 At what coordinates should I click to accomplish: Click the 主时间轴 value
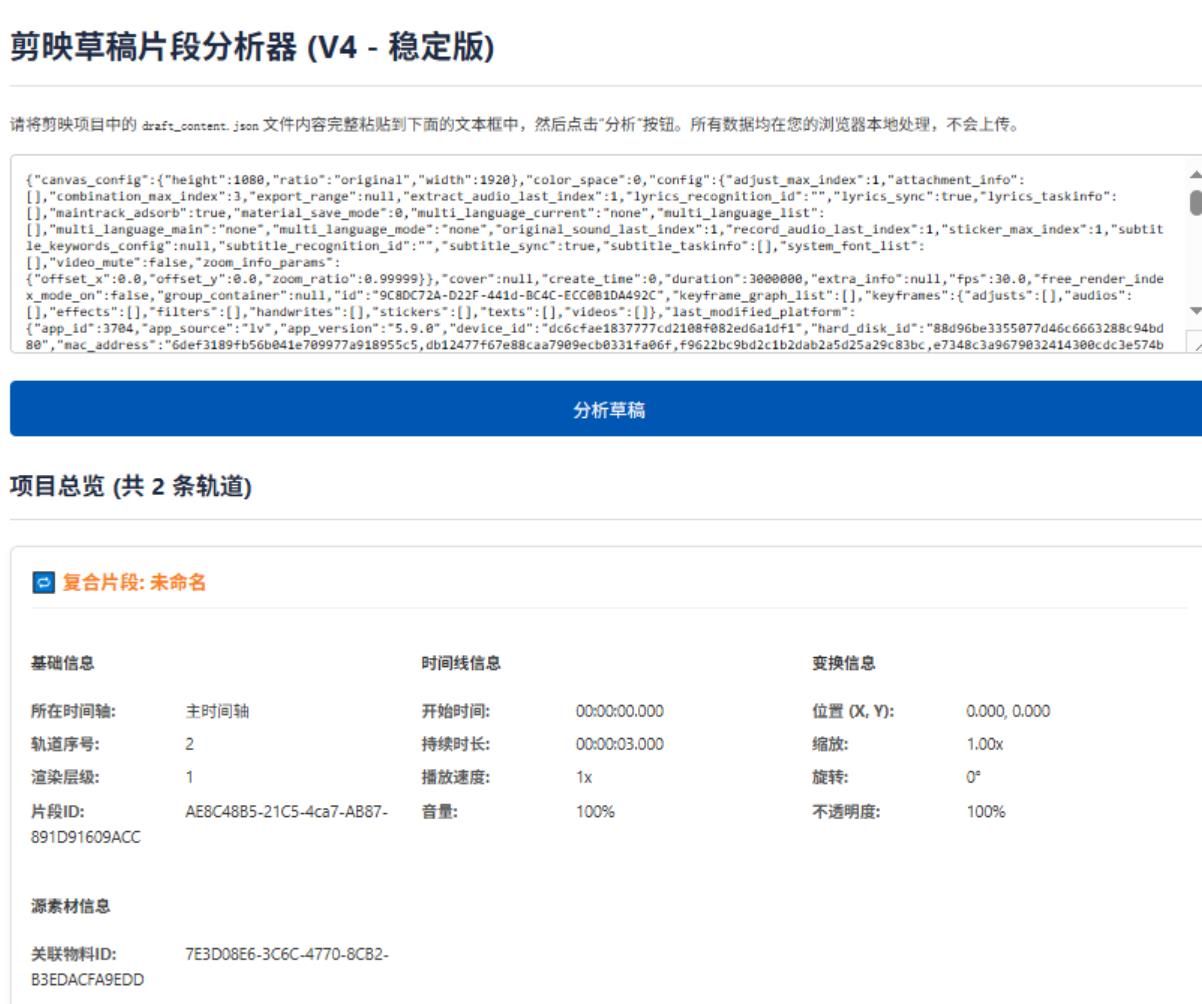217,712
